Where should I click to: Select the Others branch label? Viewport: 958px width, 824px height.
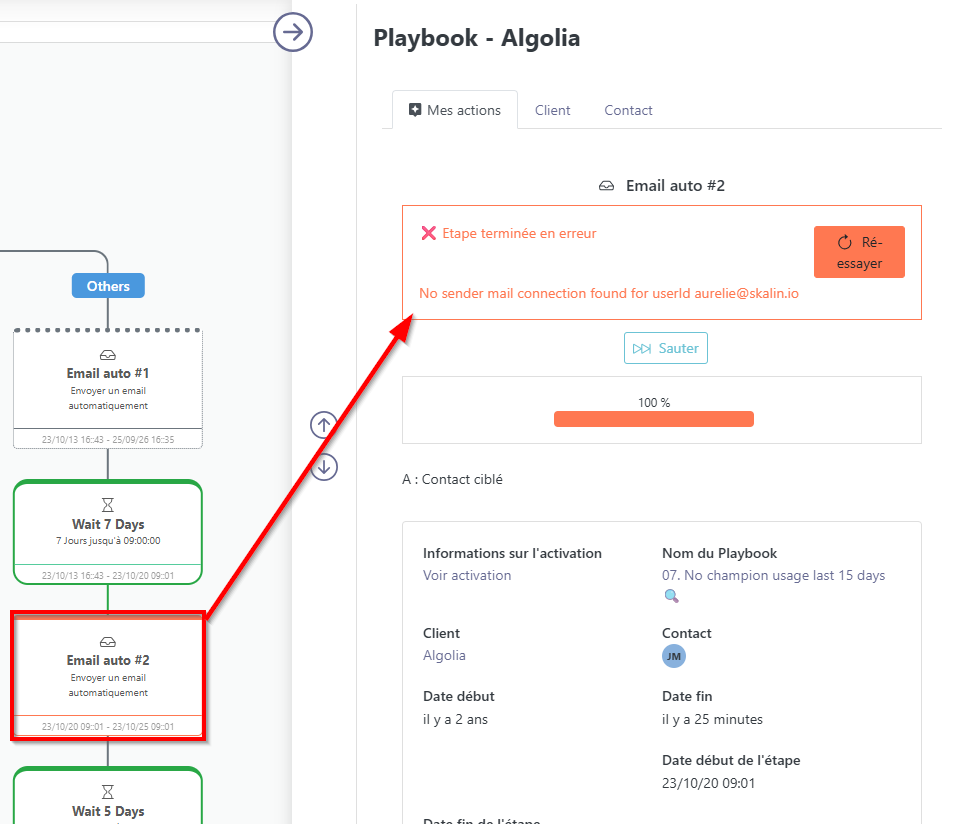pyautogui.click(x=108, y=286)
